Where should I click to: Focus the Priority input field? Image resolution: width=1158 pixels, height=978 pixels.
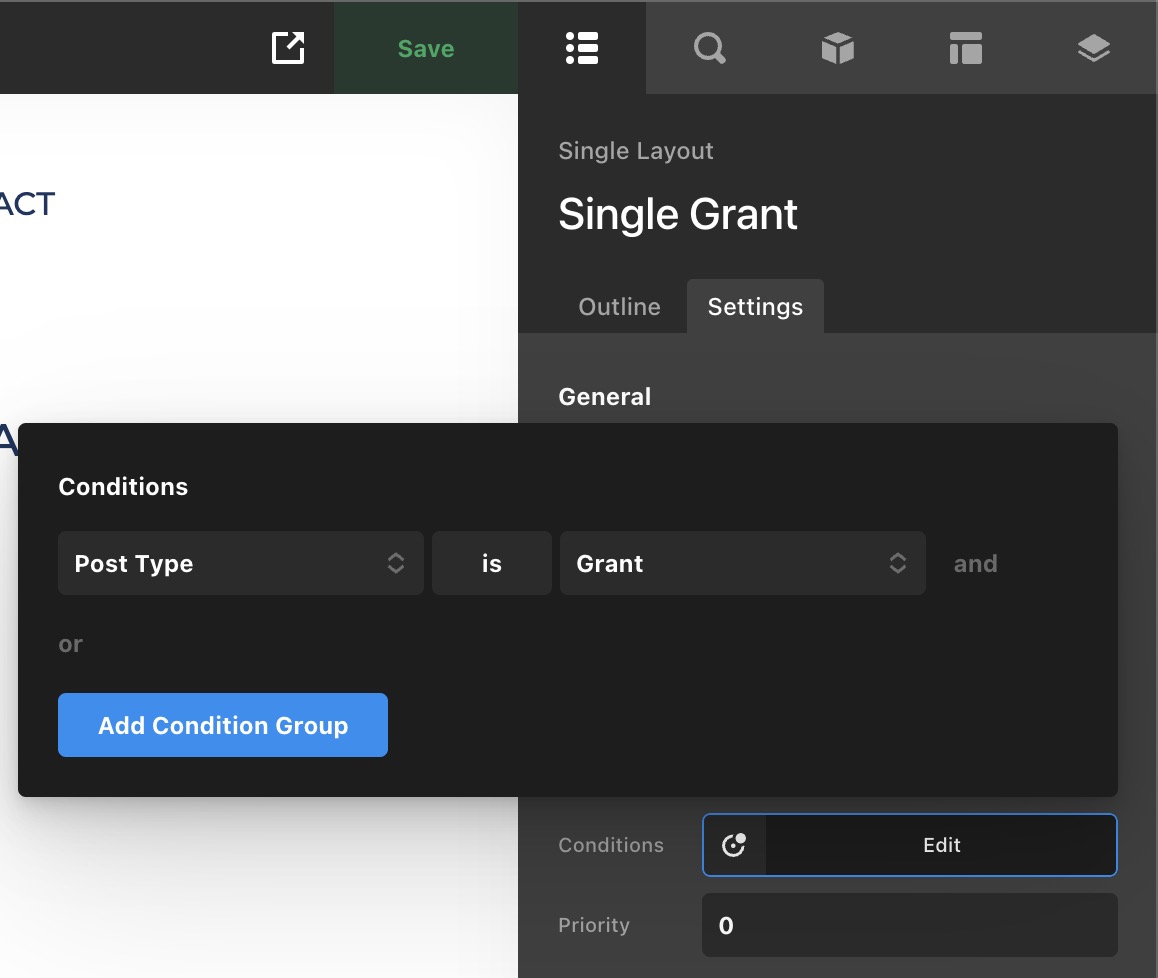pyautogui.click(x=909, y=925)
